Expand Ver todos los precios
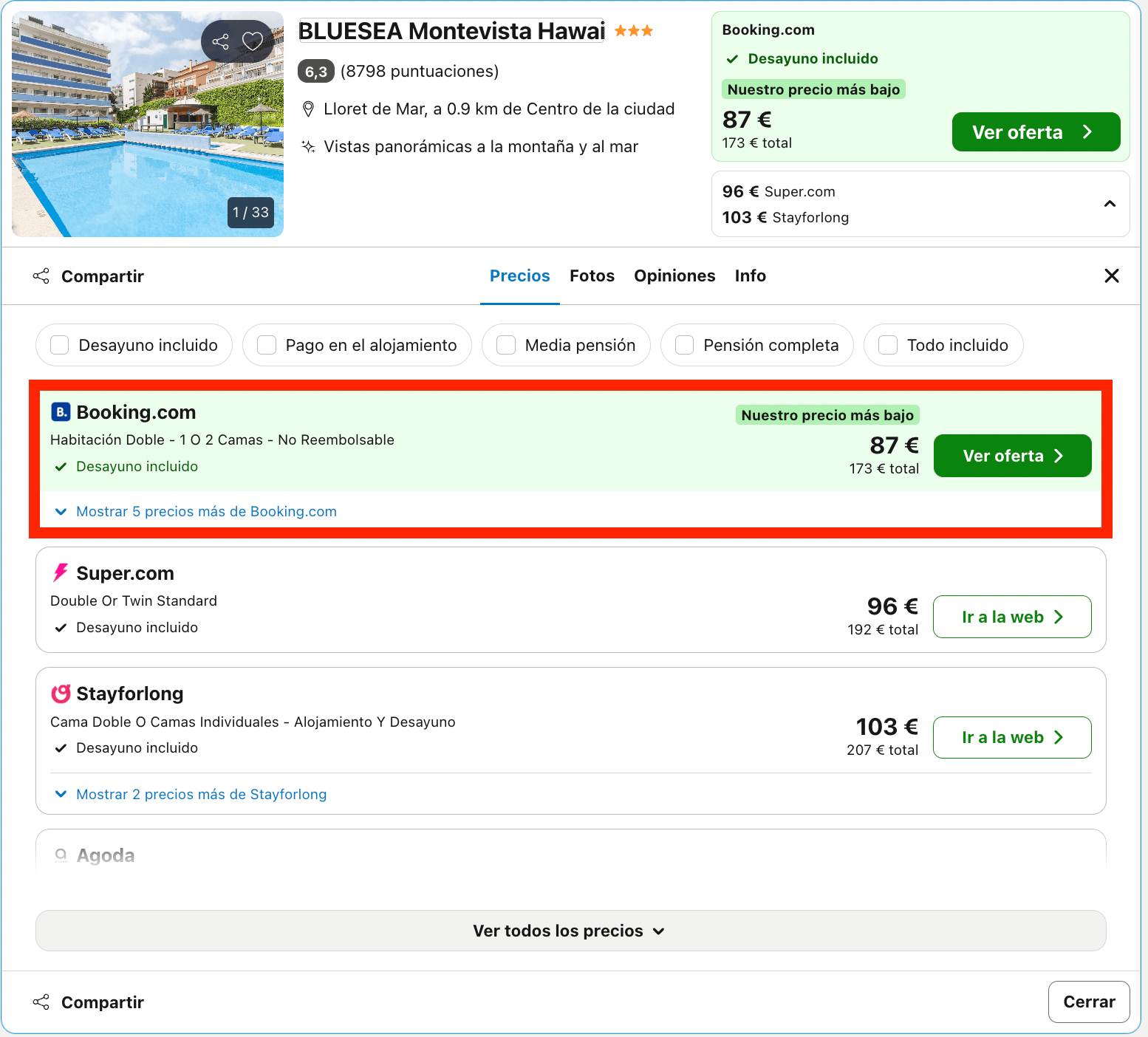This screenshot has height=1037, width=1148. point(570,931)
